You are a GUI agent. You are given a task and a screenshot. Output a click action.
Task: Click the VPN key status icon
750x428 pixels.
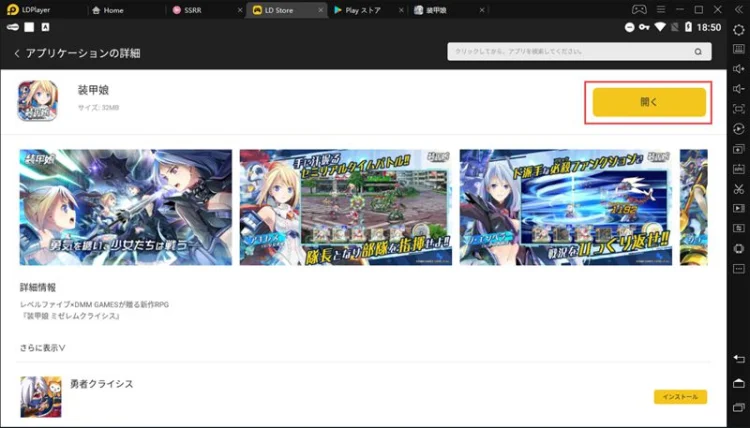[x=644, y=27]
